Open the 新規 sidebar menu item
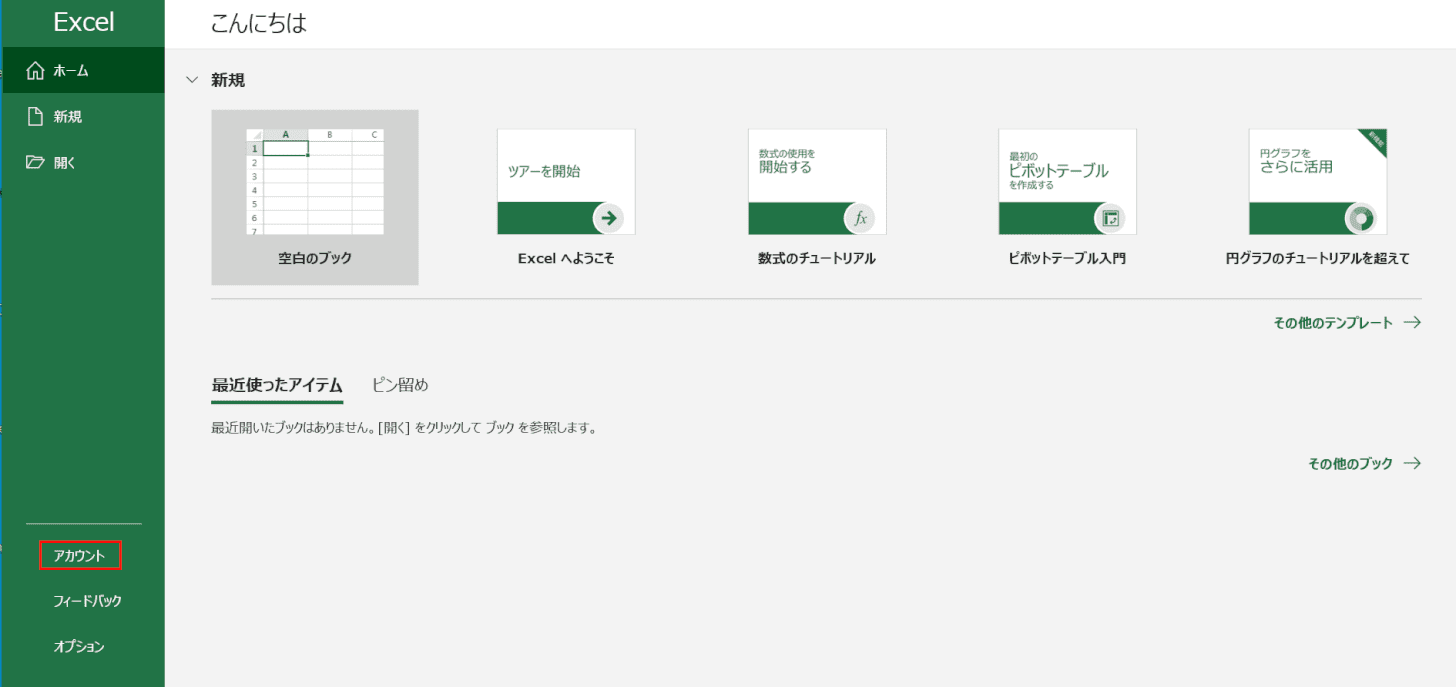 82,116
